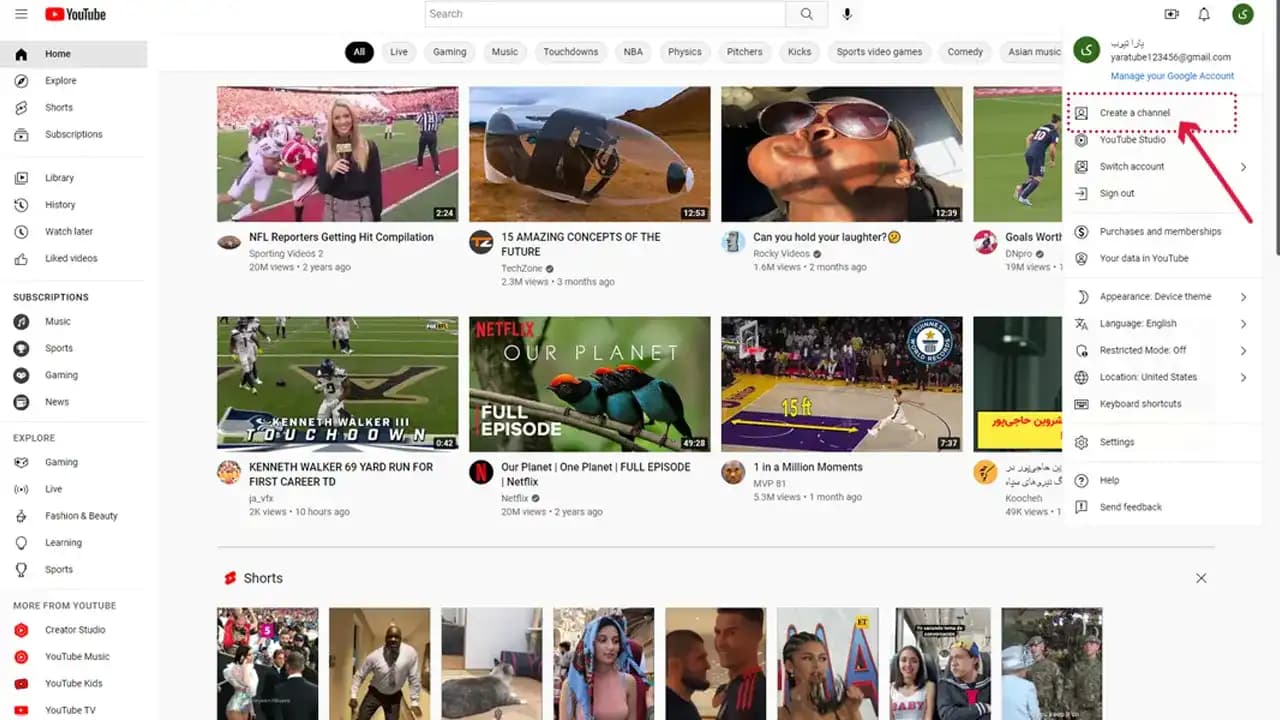The image size is (1280, 720).
Task: Select the Touchdowns filter chip
Action: pos(571,52)
